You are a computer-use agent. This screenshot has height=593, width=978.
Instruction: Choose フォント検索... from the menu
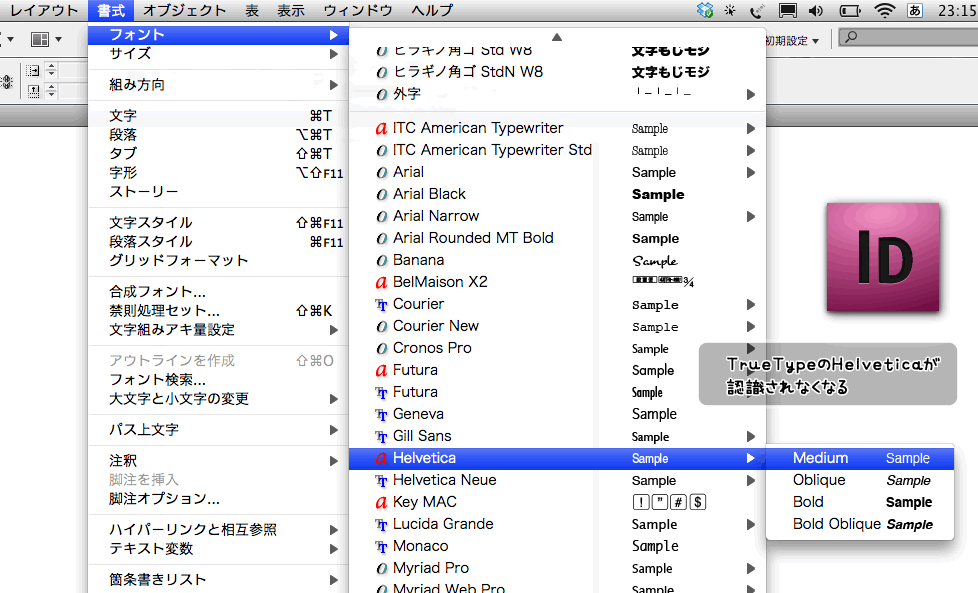click(218, 380)
